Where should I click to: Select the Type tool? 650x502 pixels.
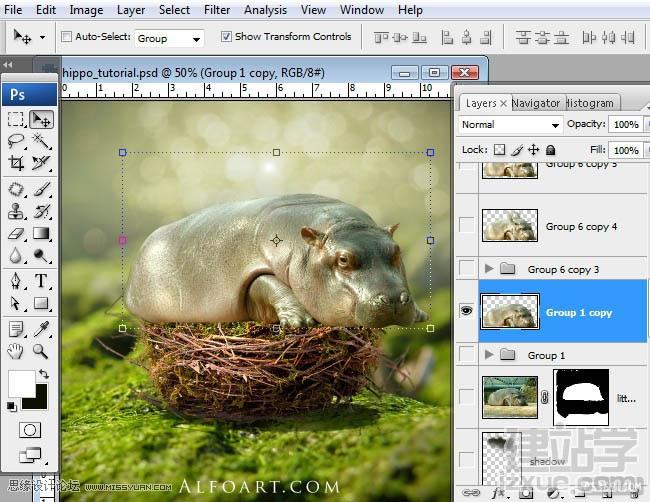[x=41, y=281]
